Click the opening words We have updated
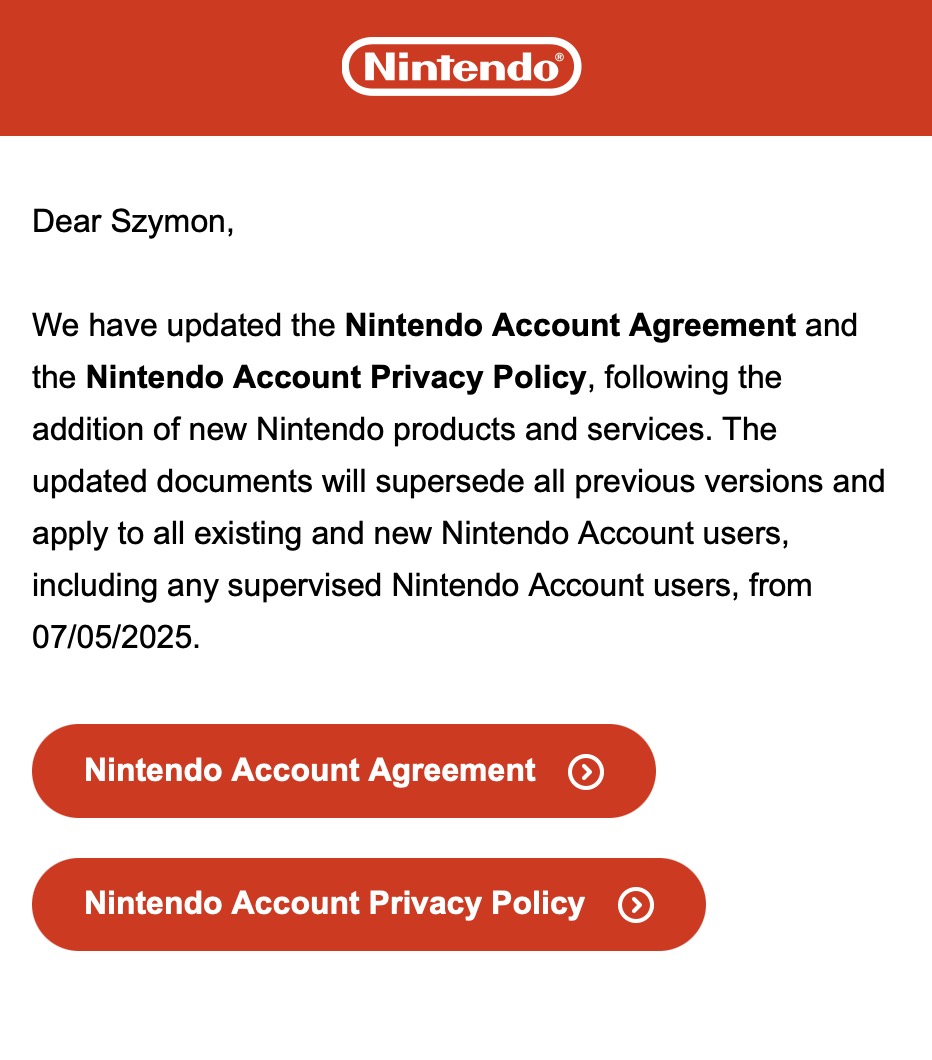 click(183, 325)
